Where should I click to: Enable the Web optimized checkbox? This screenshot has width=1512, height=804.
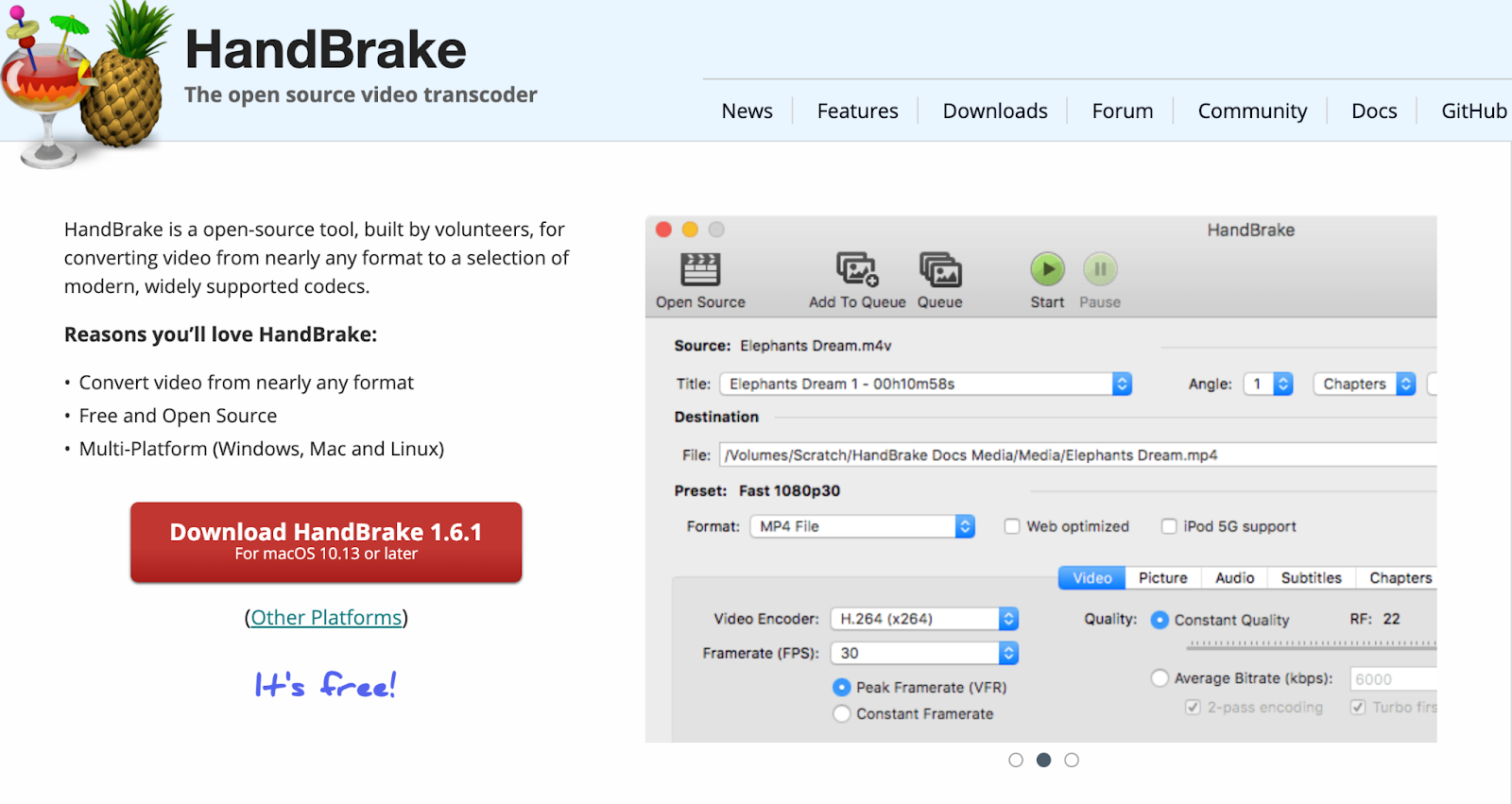[x=1012, y=526]
